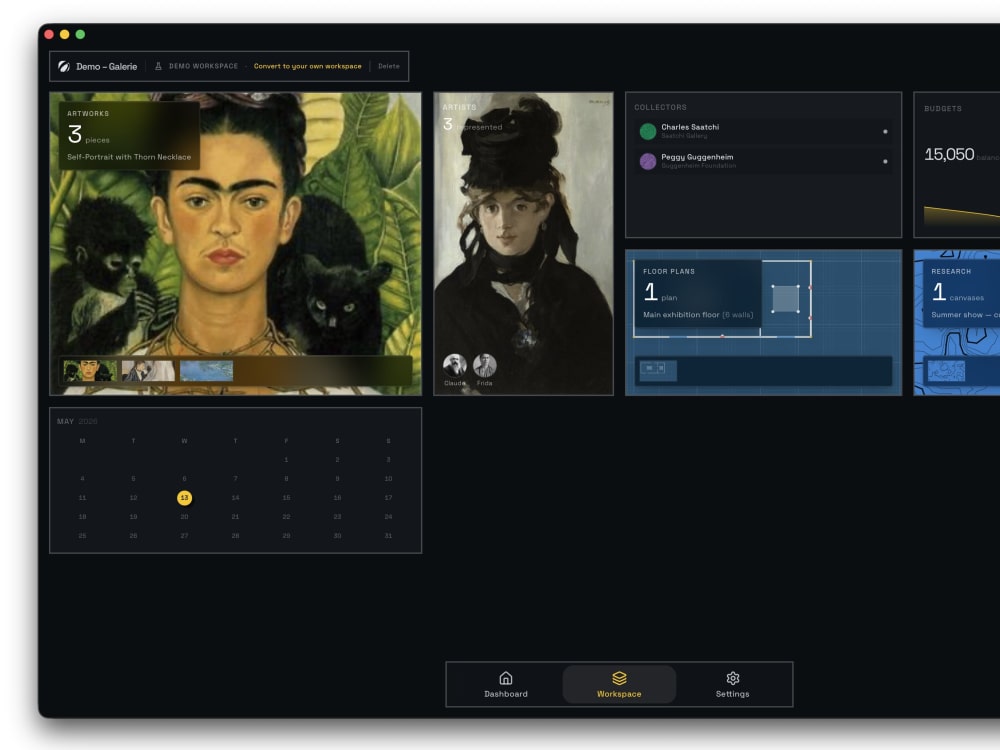The image size is (1000, 750).
Task: Select the Claude artist avatar
Action: (455, 365)
